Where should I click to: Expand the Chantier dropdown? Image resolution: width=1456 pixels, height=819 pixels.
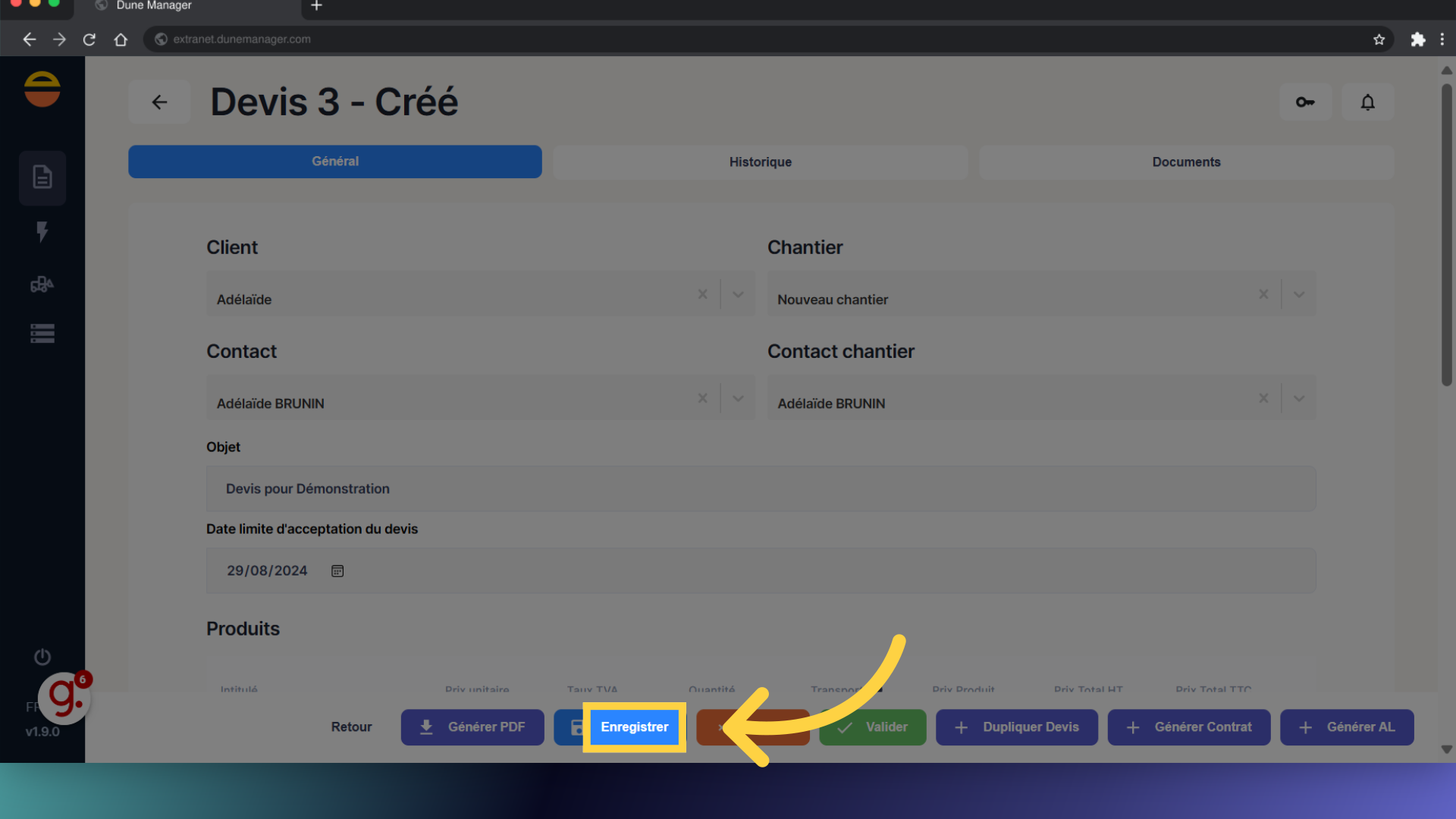1299,294
